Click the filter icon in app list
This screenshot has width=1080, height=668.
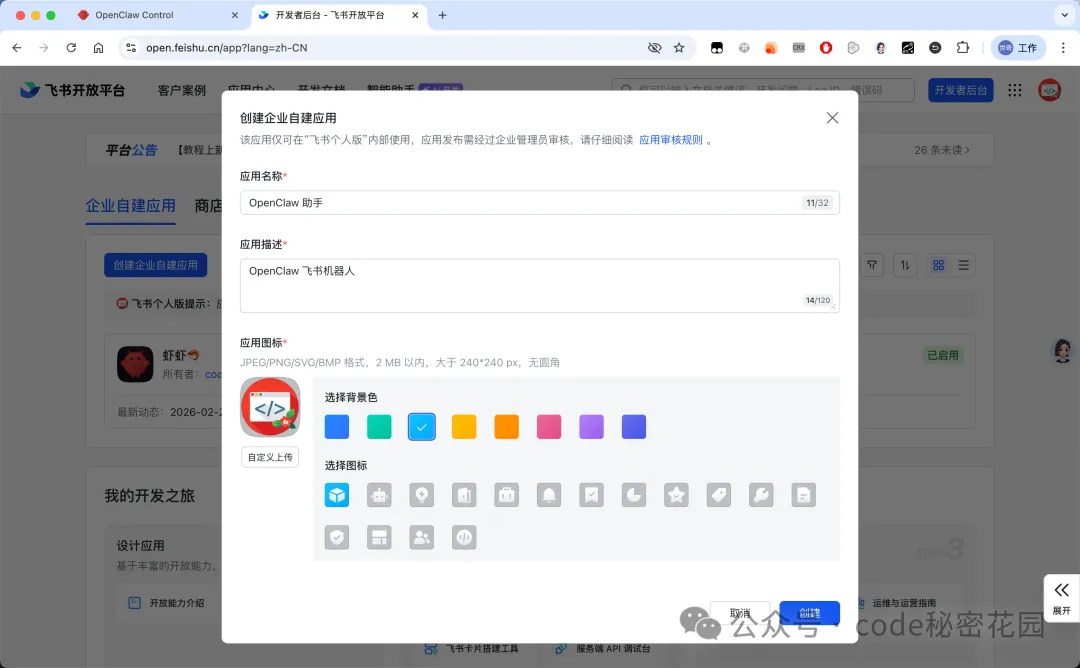point(872,265)
